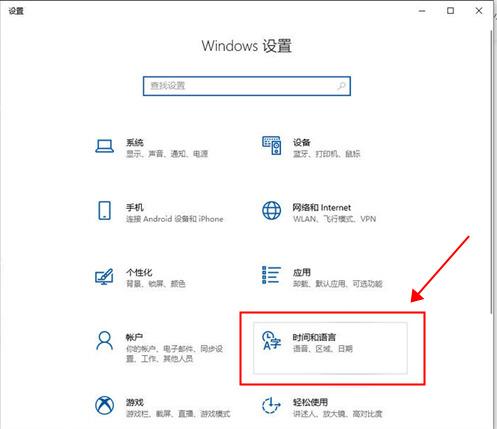The image size is (497, 429).
Task: Open the Network and Internet globe icon
Action: [271, 210]
